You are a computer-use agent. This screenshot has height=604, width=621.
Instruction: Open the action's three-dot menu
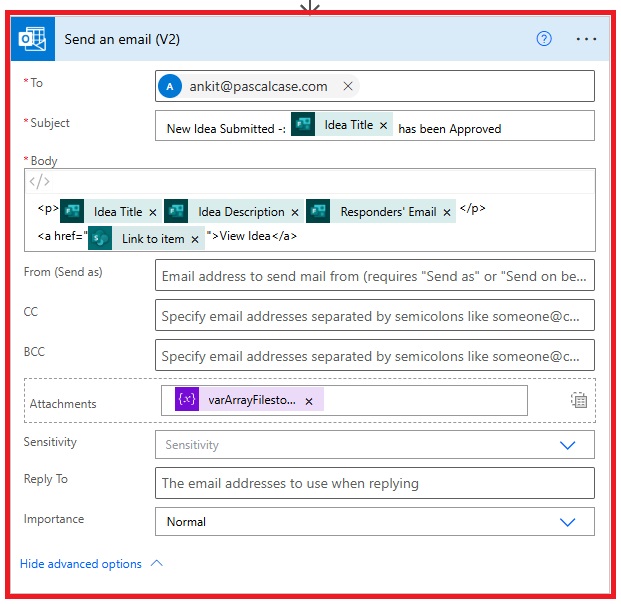pyautogui.click(x=586, y=39)
